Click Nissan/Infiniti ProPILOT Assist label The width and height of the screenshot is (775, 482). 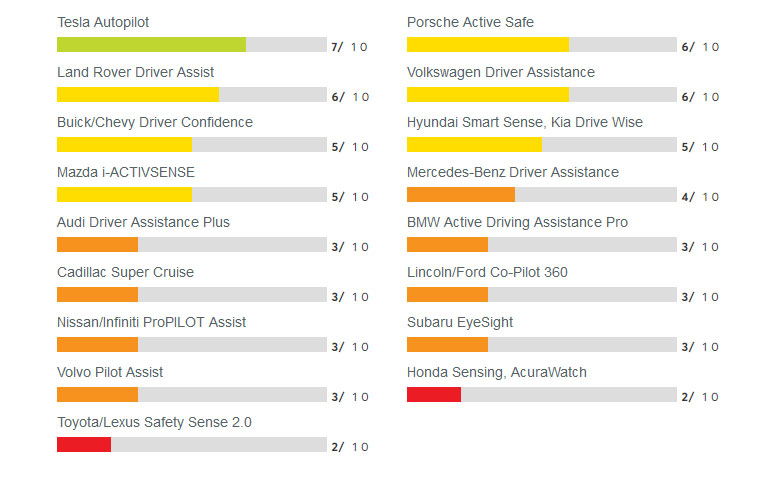click(151, 322)
